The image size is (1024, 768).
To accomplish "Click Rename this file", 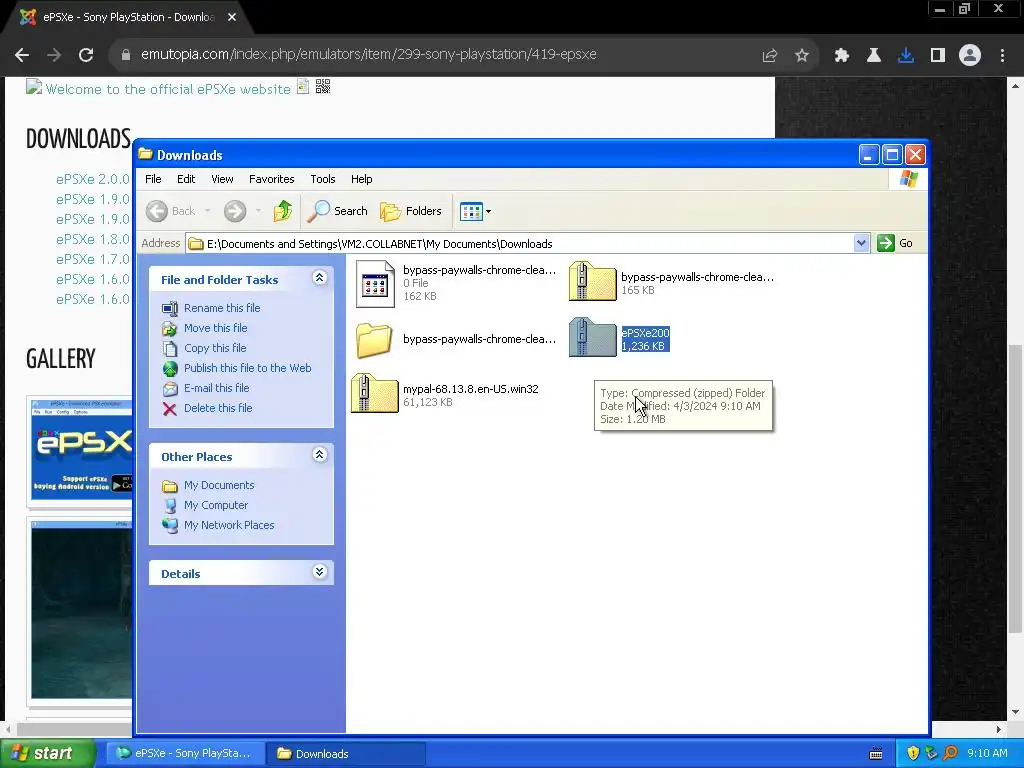I will coord(222,308).
